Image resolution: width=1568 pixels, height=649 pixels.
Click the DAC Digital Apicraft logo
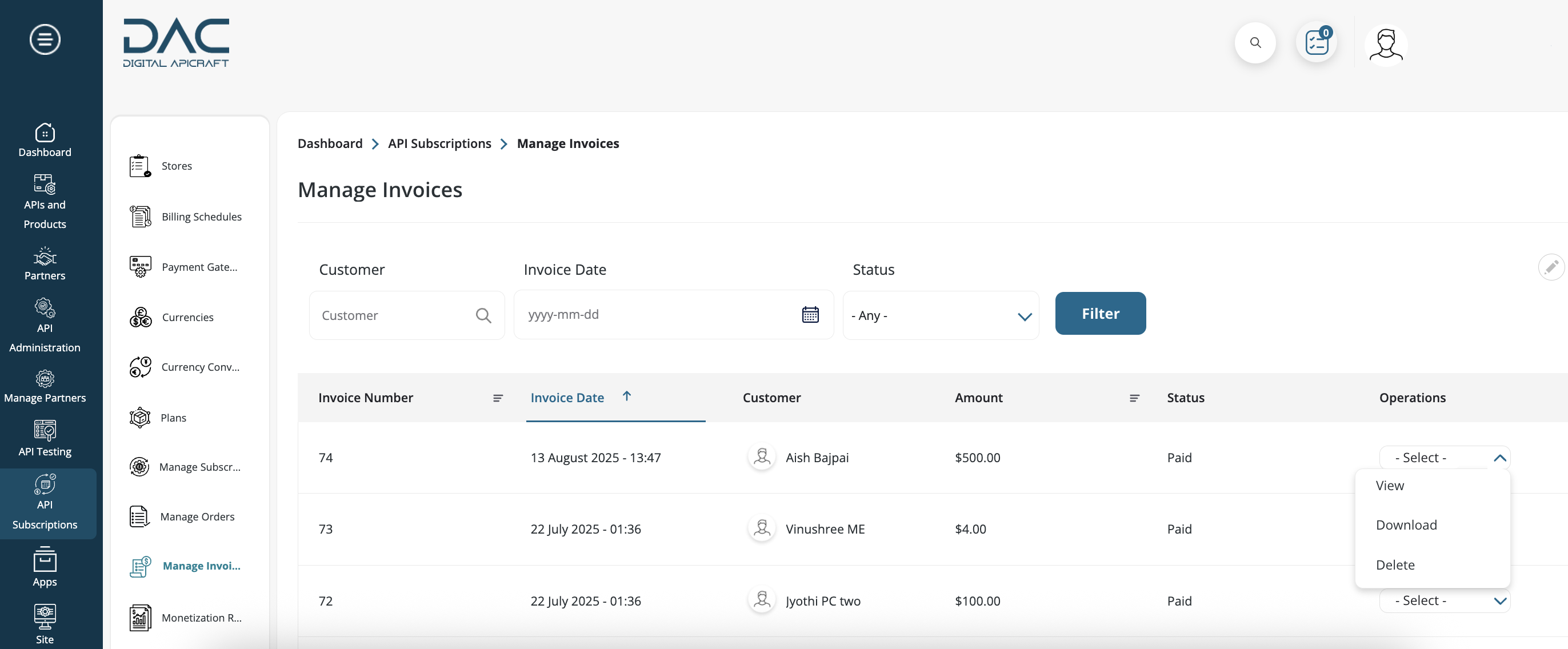(176, 43)
